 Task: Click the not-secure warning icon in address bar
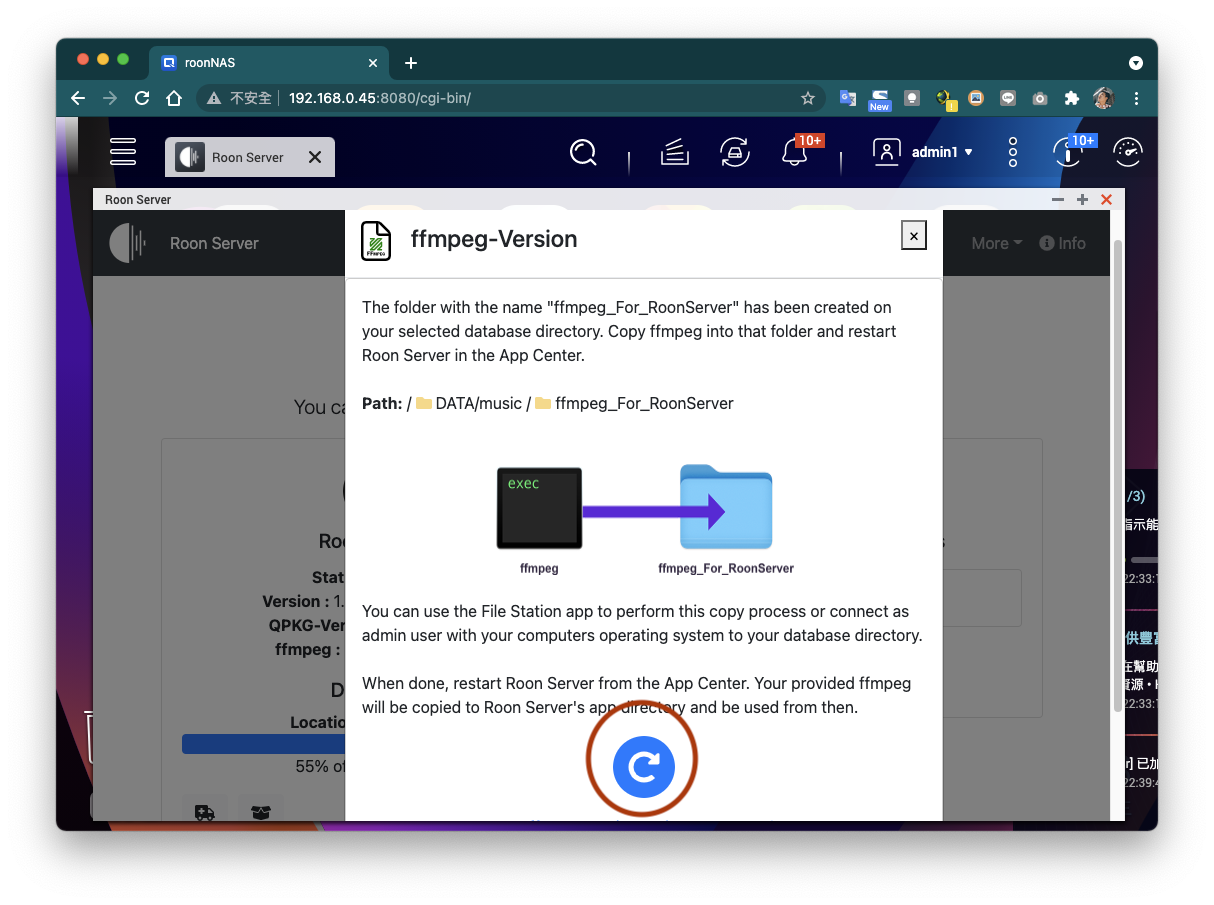pyautogui.click(x=214, y=98)
